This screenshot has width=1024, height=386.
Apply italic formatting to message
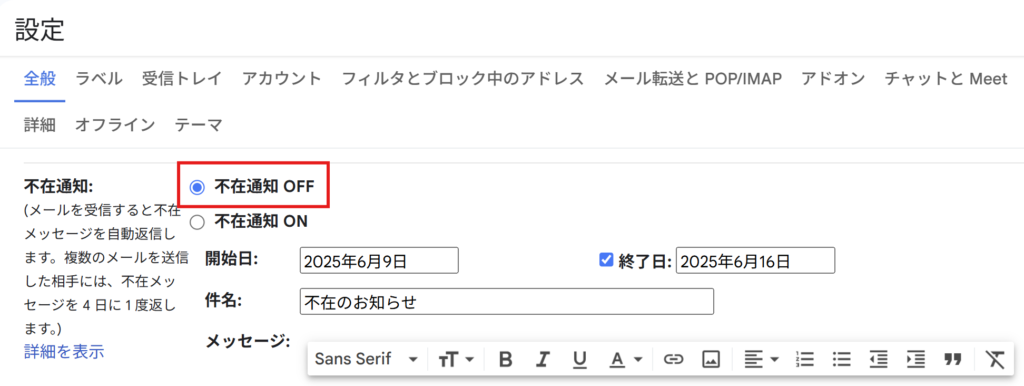[x=542, y=359]
